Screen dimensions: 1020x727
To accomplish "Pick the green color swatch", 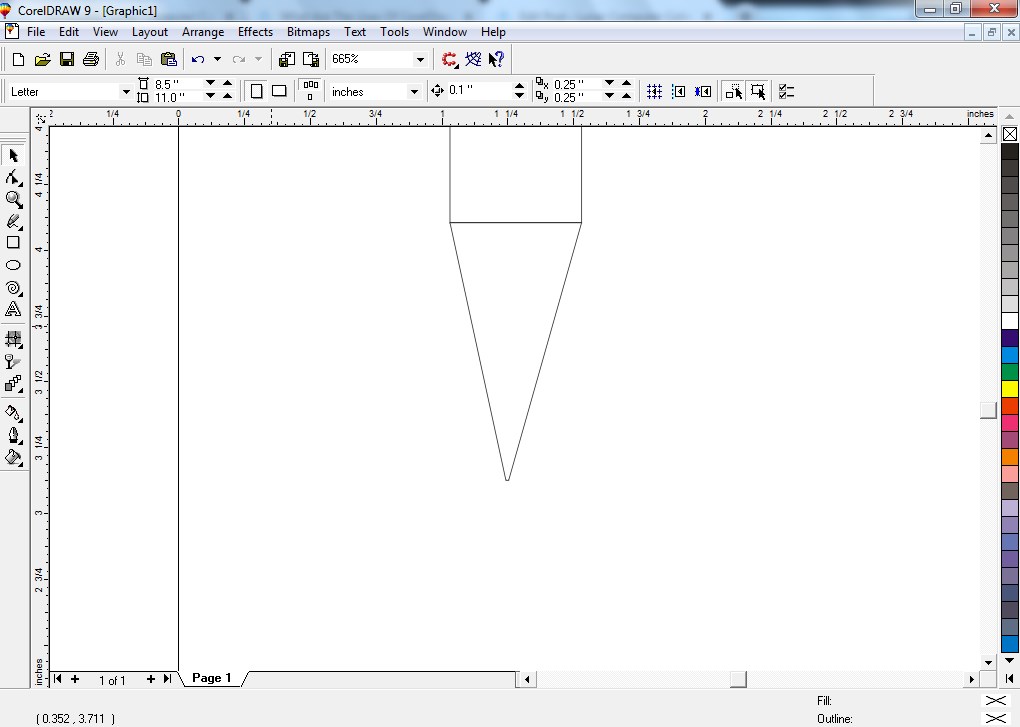I will point(1010,372).
